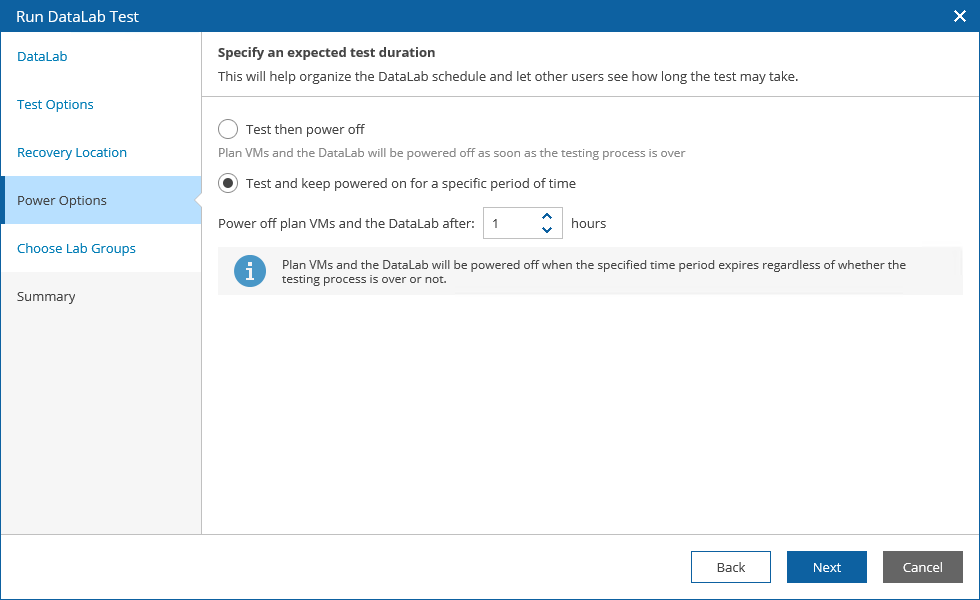
Task: Click the Next button
Action: (x=826, y=567)
